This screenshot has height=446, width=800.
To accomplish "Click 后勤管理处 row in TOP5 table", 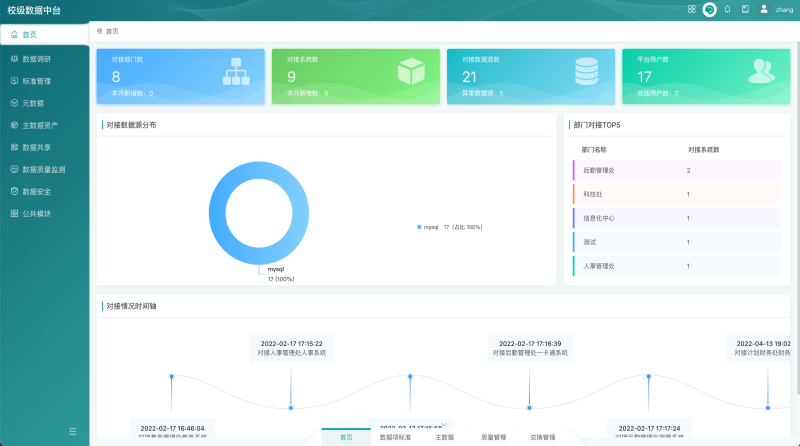I will coord(660,170).
